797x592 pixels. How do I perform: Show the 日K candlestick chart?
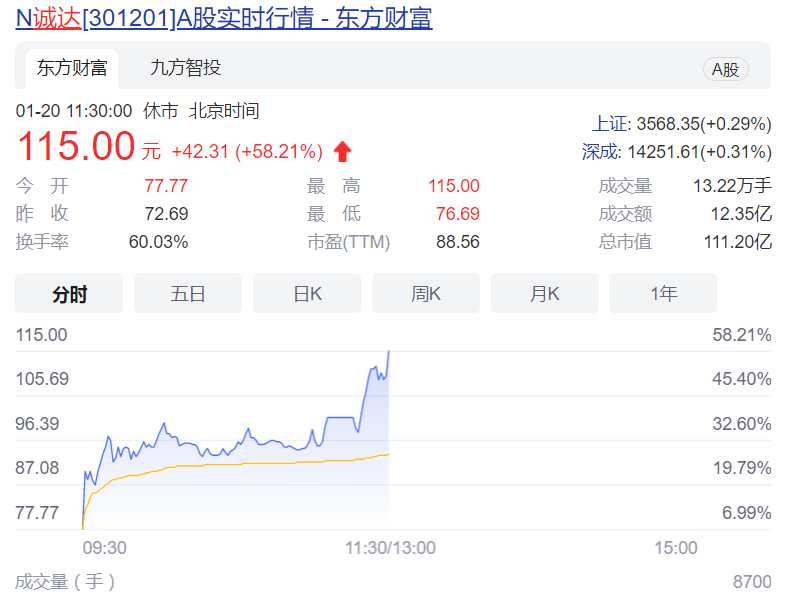click(307, 294)
